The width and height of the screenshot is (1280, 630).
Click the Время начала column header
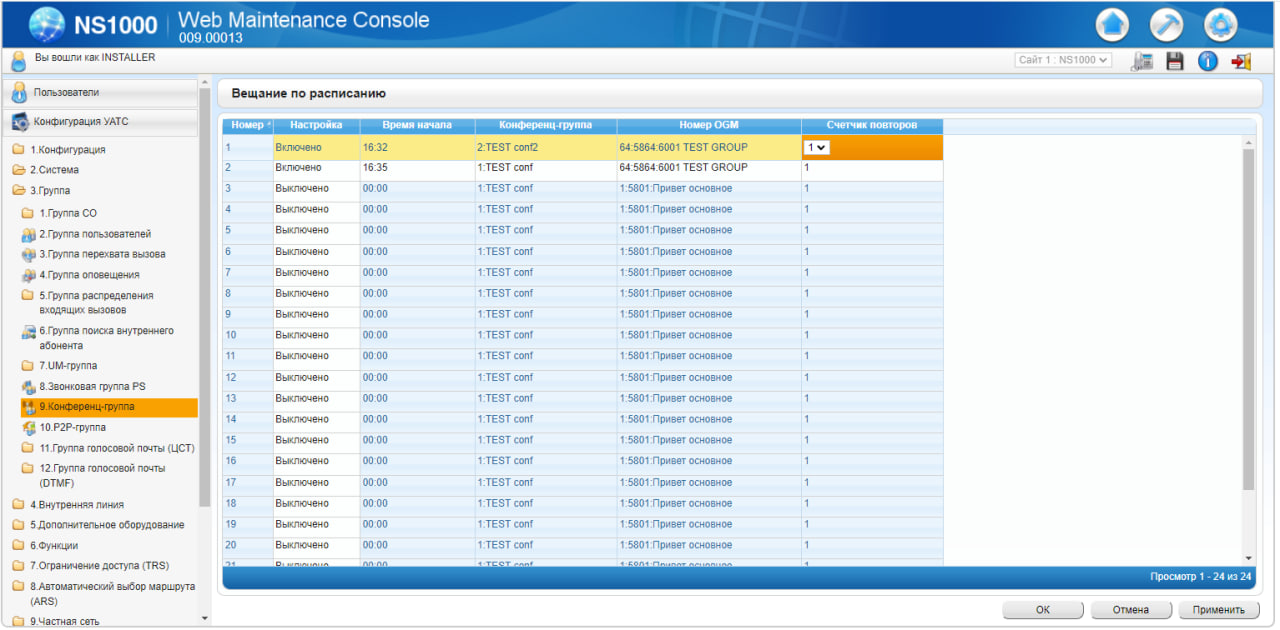(x=416, y=126)
